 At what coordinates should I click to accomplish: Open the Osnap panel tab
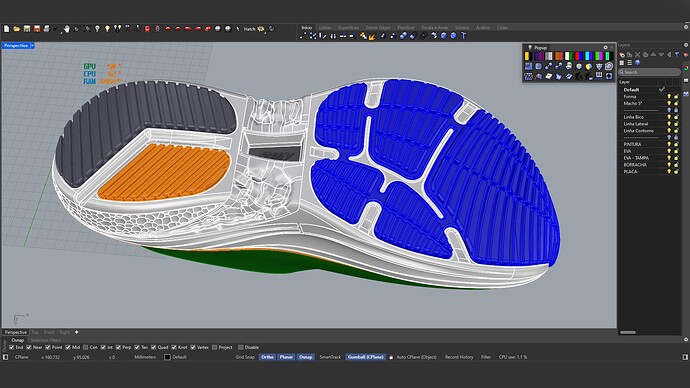coord(18,340)
